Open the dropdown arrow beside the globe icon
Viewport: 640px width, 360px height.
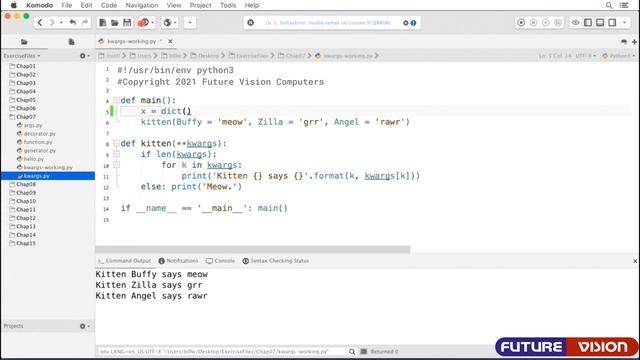175,22
